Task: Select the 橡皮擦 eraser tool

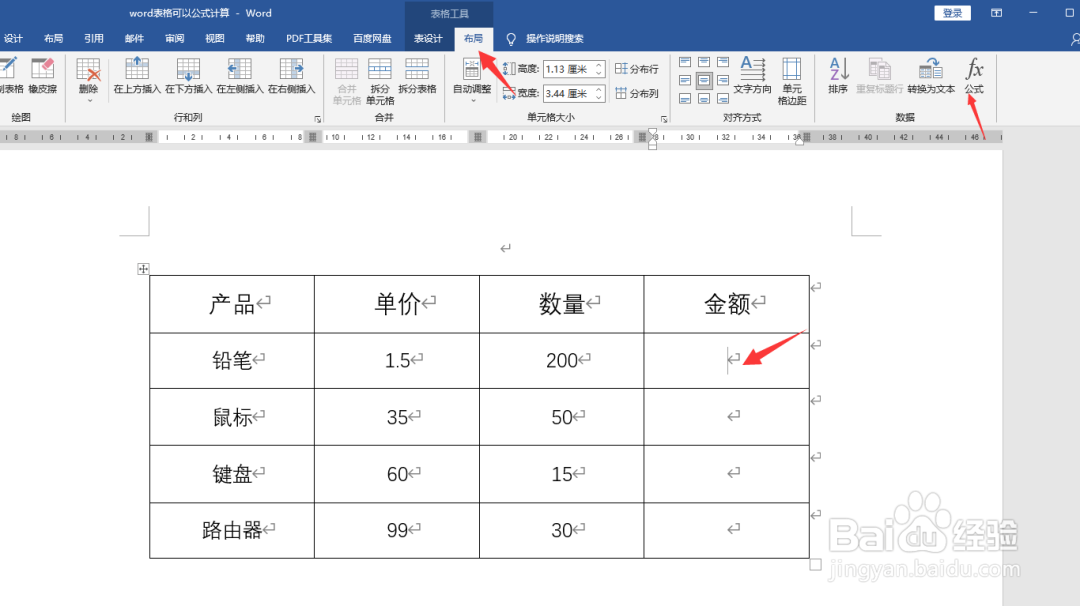Action: tap(43, 76)
